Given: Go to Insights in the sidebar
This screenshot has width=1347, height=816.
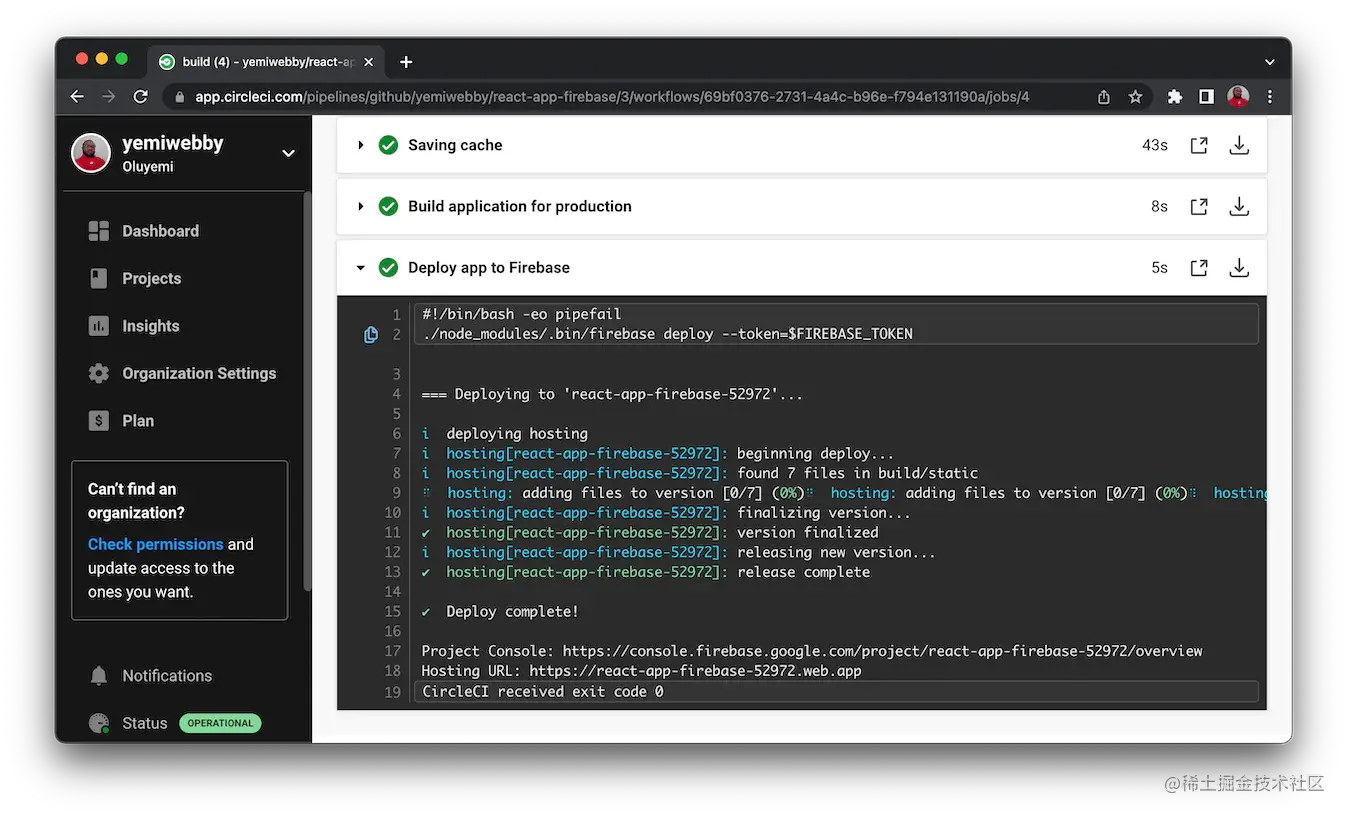Looking at the screenshot, I should 150,326.
